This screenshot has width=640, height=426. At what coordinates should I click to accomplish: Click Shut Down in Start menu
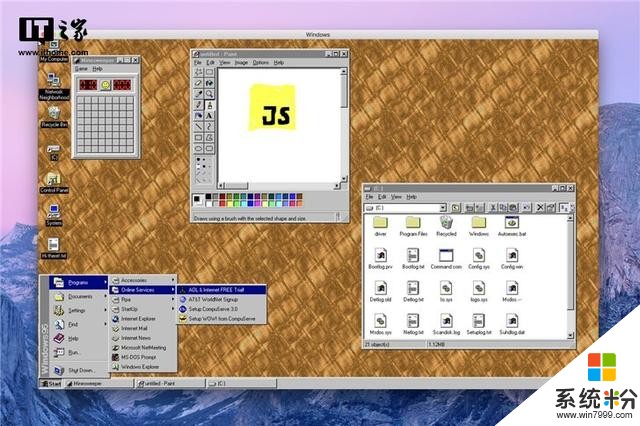(x=79, y=370)
